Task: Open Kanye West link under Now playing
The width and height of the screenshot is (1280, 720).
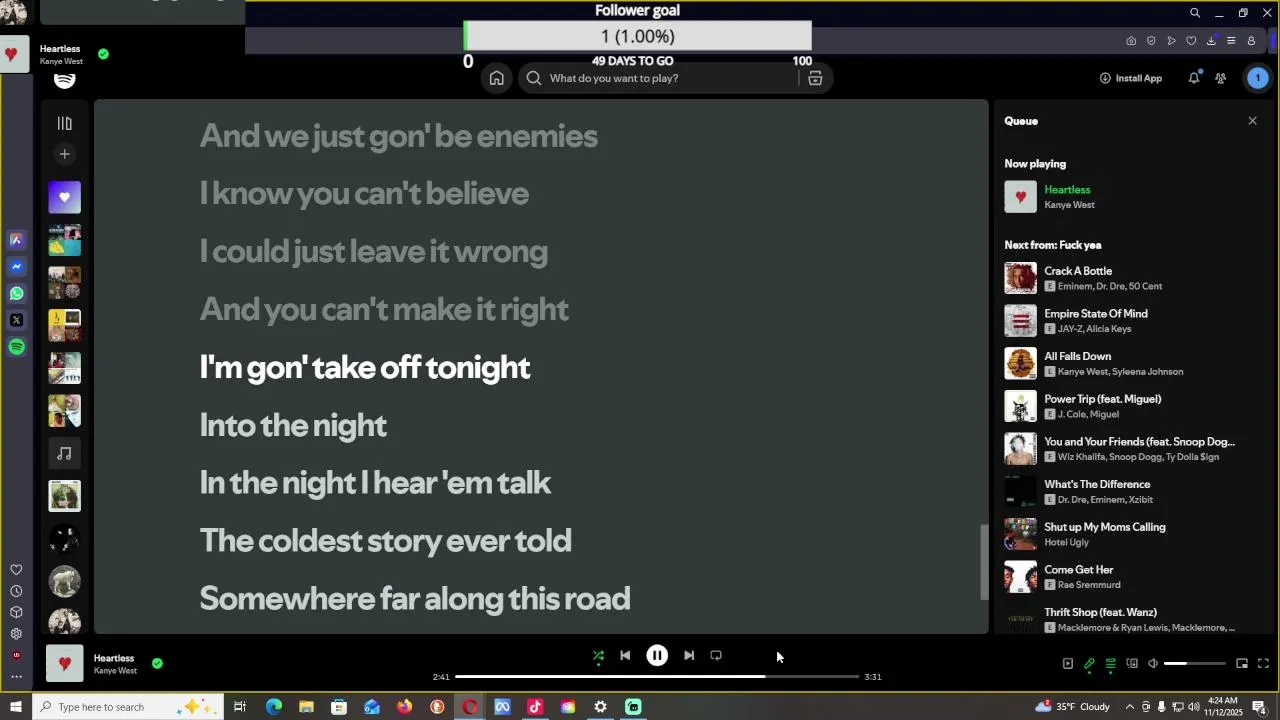Action: 1069,205
